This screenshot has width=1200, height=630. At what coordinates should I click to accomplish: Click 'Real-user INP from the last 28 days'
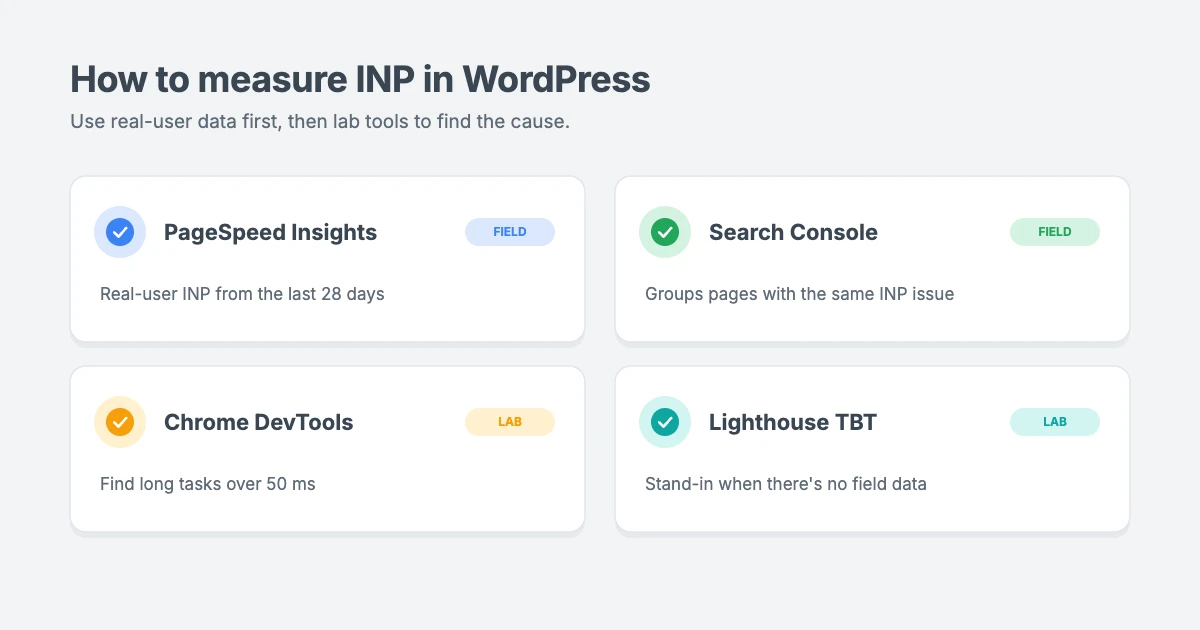(x=242, y=294)
